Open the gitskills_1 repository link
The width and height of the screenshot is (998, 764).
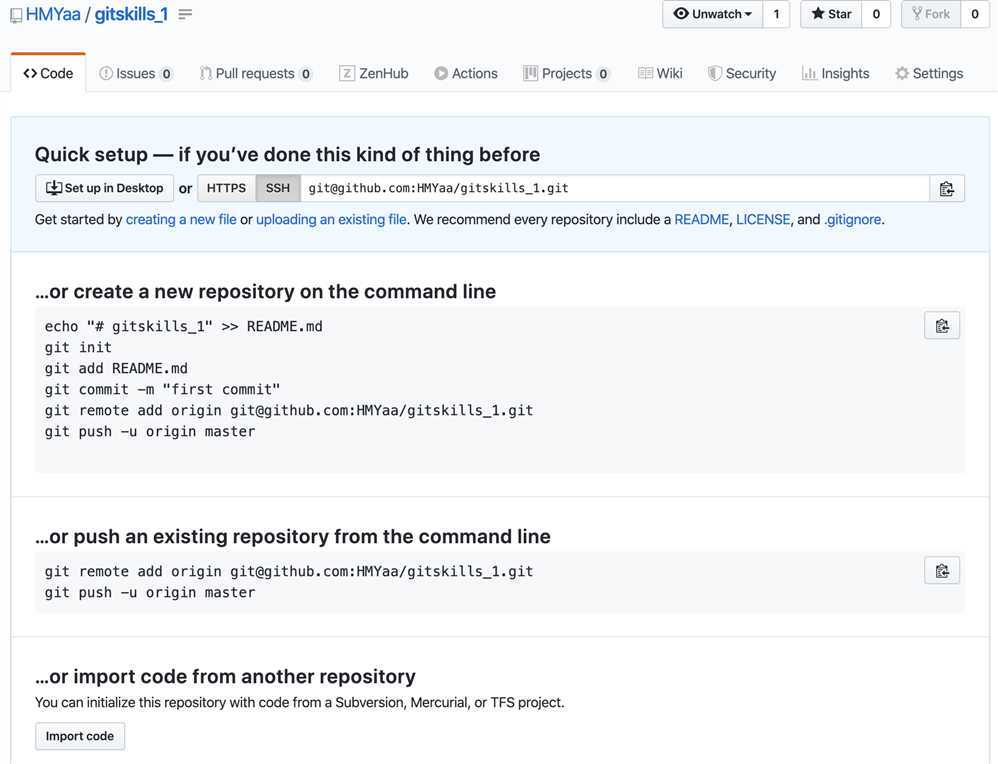click(x=131, y=14)
